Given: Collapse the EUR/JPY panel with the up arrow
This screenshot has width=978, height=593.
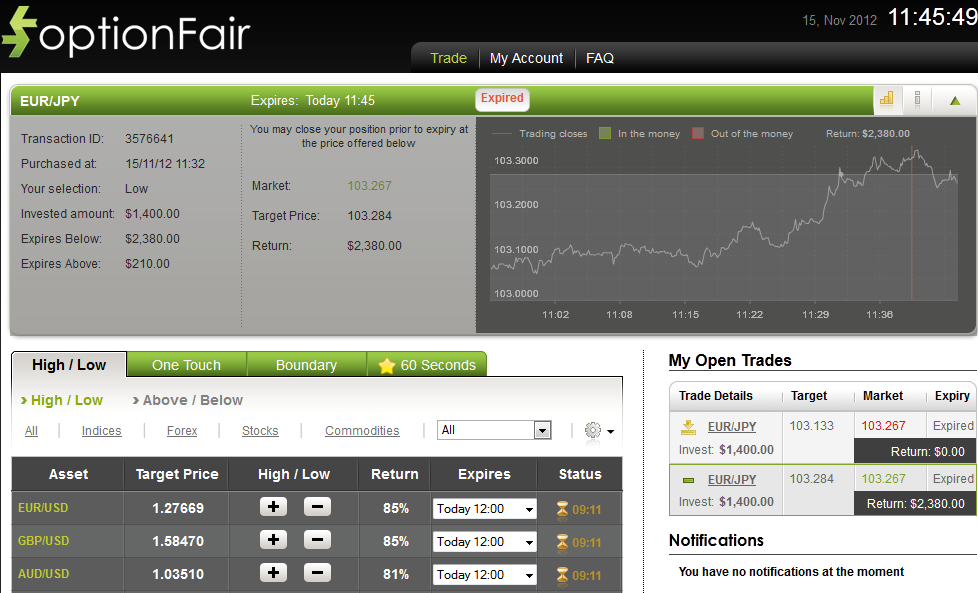Looking at the screenshot, I should point(955,100).
